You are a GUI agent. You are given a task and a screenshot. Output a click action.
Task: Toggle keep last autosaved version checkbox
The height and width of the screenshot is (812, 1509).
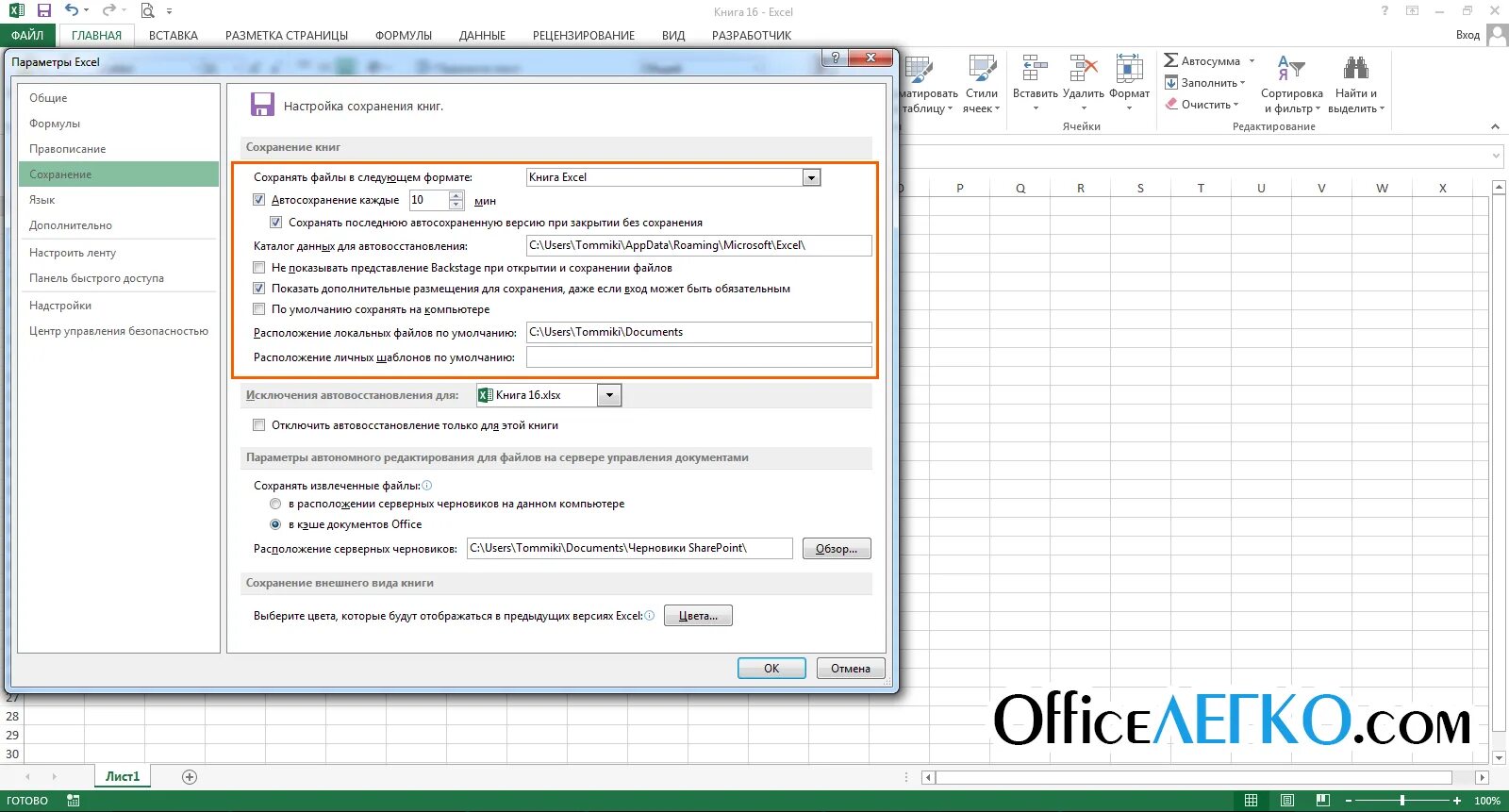click(276, 223)
